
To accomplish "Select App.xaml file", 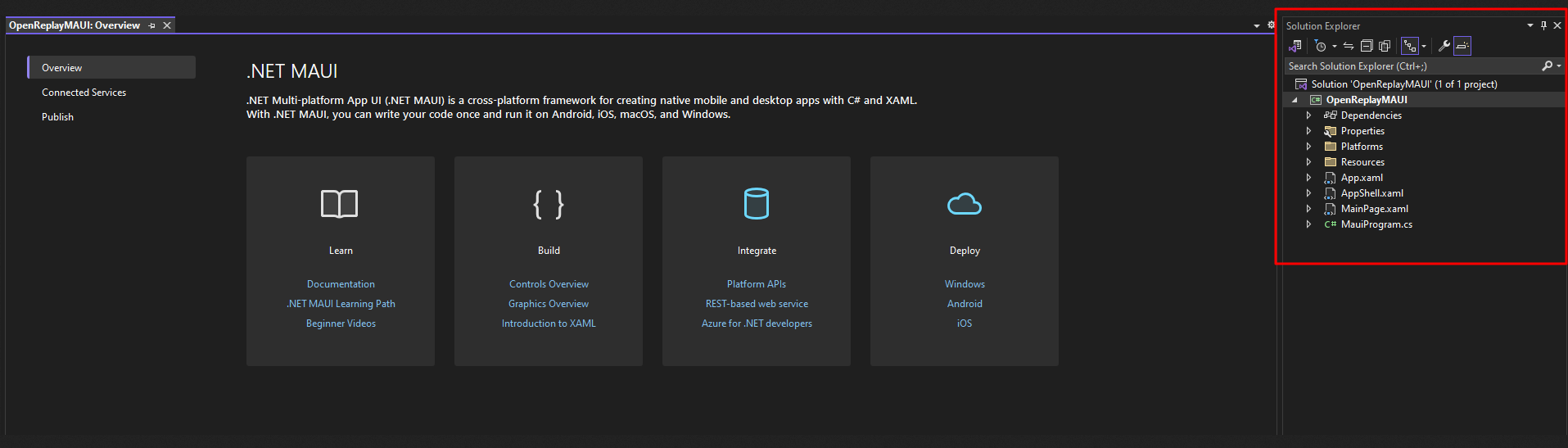I will coord(1362,178).
